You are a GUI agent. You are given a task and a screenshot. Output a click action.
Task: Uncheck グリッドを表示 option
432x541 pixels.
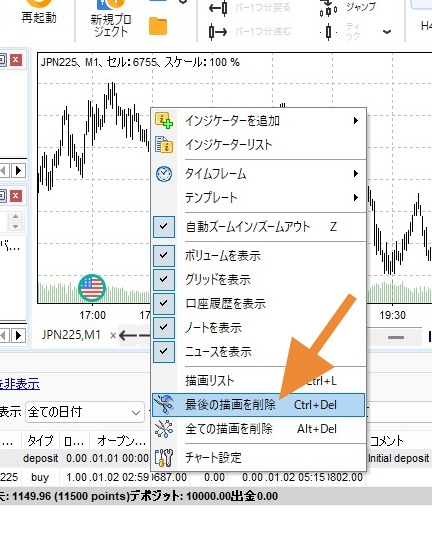164,279
